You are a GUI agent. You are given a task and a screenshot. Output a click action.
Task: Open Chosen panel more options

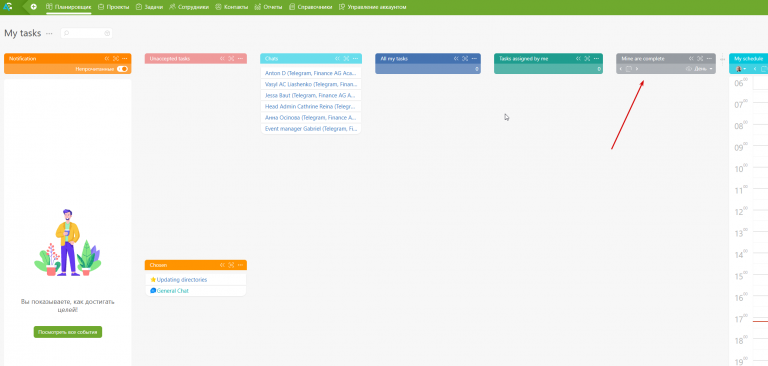tap(240, 265)
